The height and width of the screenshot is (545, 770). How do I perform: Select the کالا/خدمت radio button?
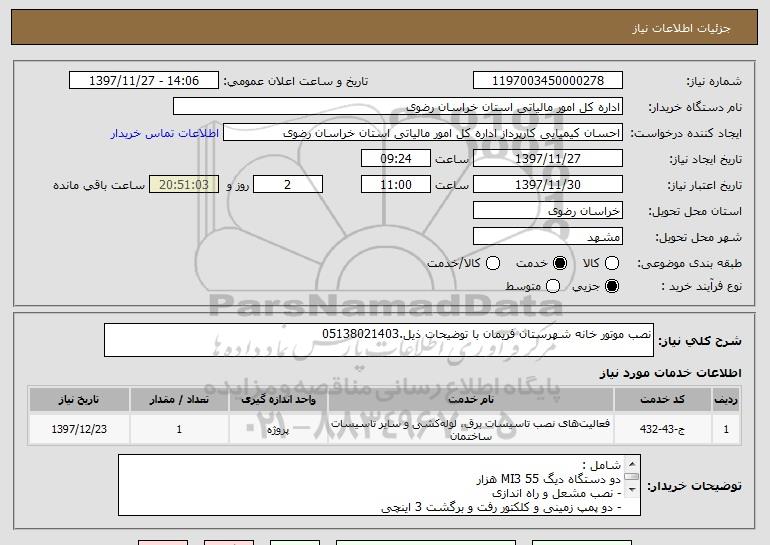pyautogui.click(x=493, y=263)
